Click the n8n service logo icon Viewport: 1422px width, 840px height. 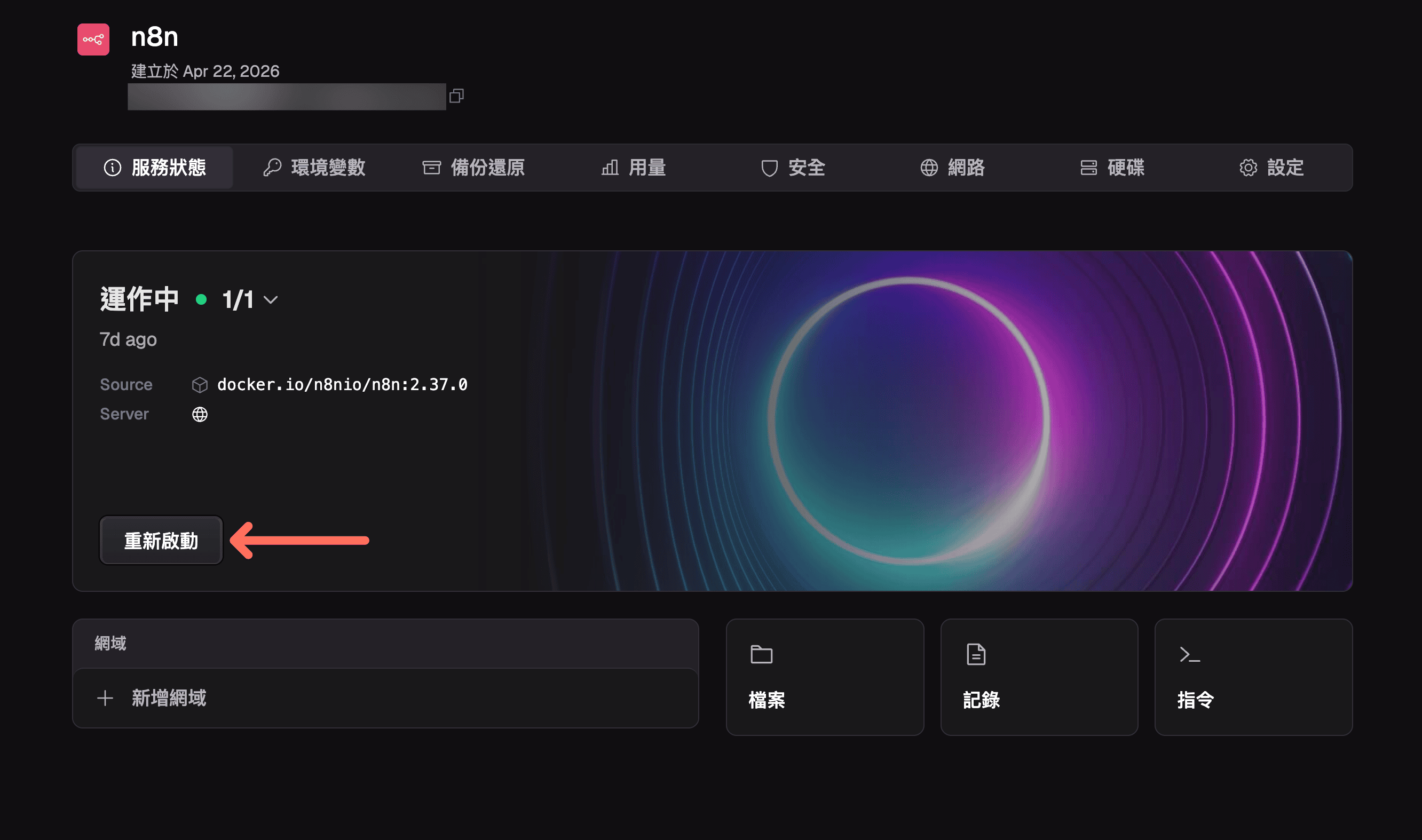[x=93, y=39]
